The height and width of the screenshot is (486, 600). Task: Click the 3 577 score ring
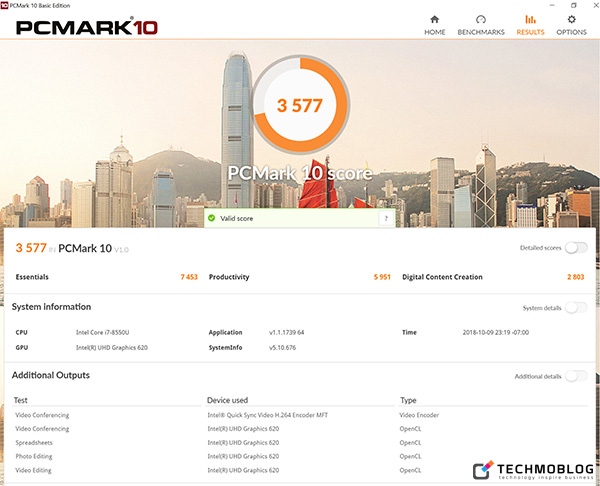(x=300, y=104)
